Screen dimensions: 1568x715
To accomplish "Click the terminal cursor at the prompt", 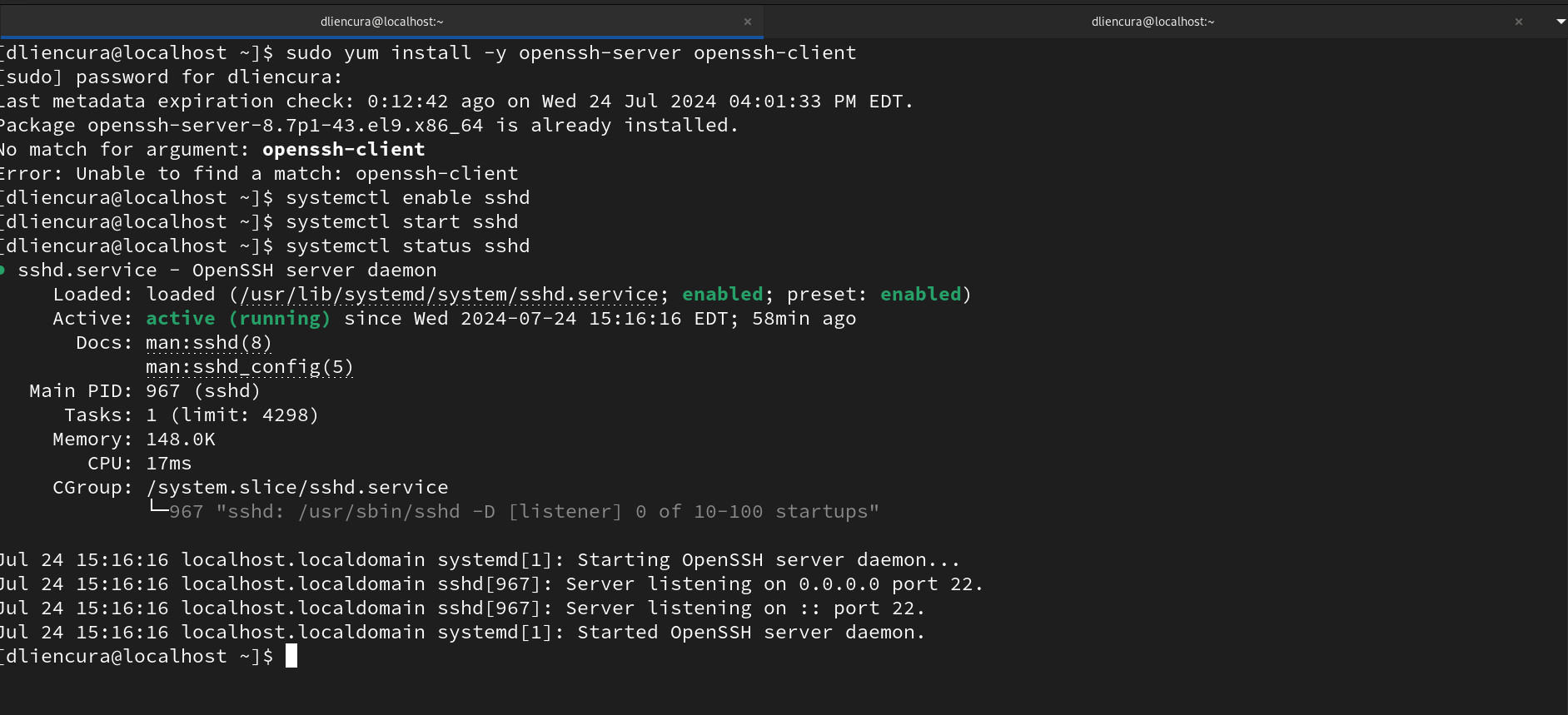I will [291, 656].
